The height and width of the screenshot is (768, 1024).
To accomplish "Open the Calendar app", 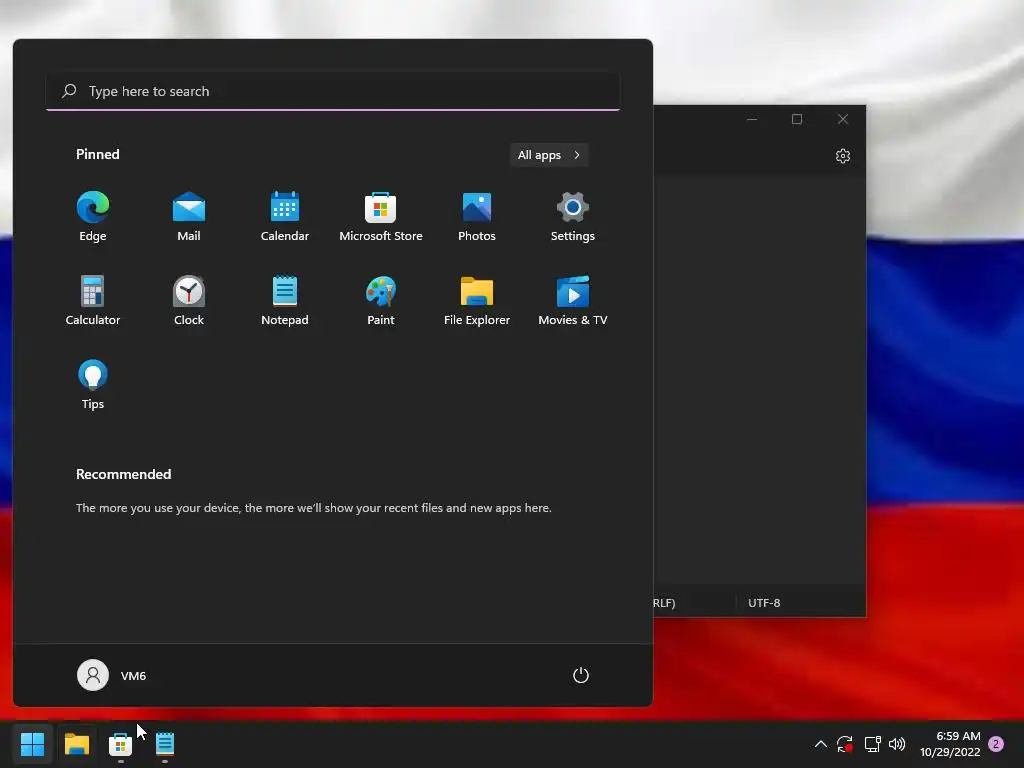I will tap(285, 217).
